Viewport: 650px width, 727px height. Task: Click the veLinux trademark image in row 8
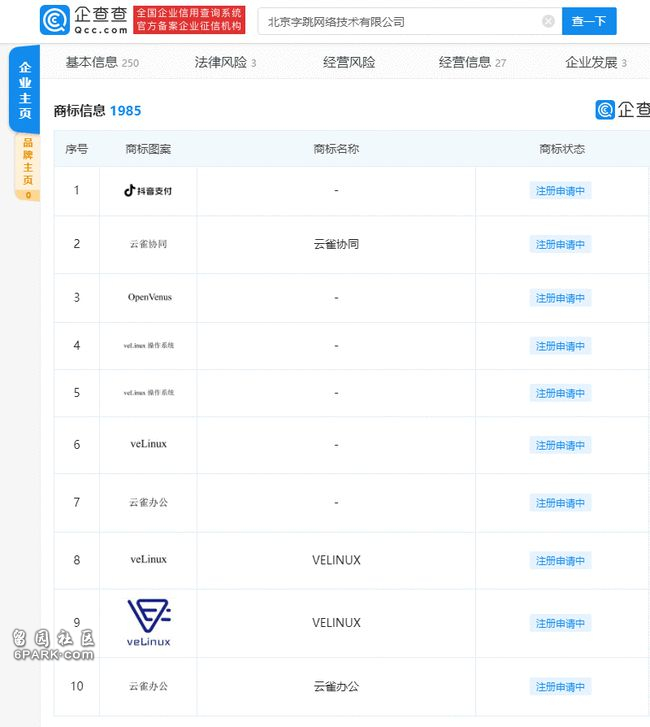(x=148, y=559)
